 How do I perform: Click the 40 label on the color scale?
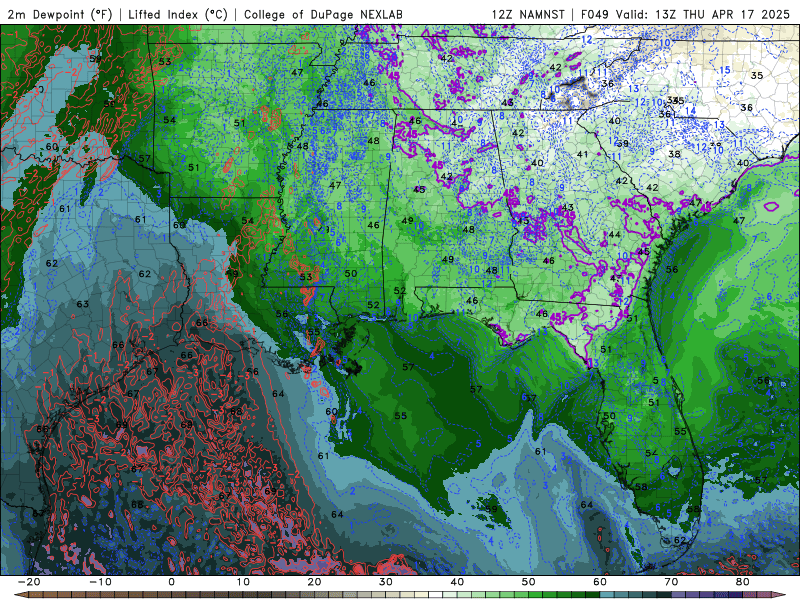(457, 582)
